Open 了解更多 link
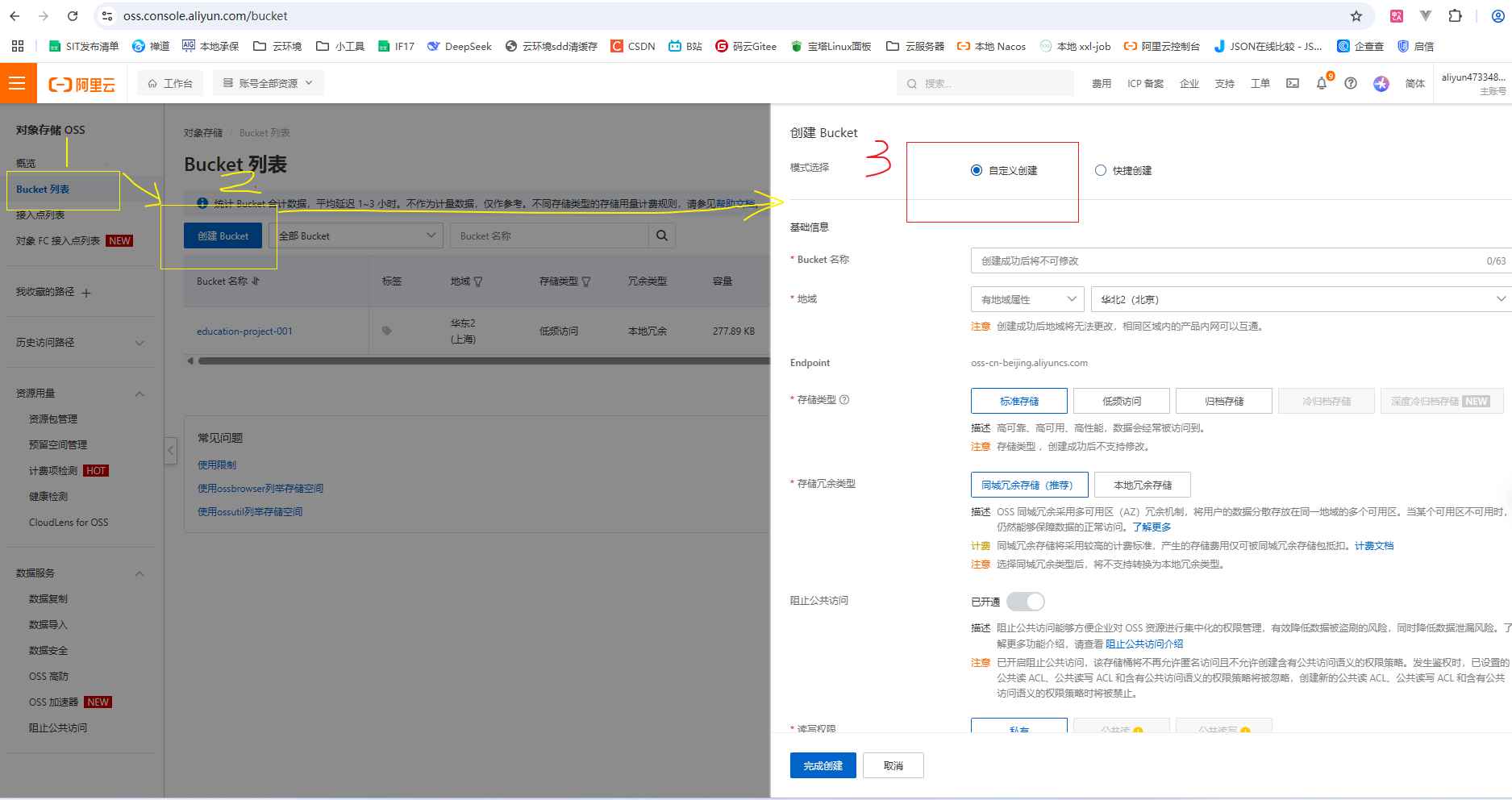The image size is (1512, 800). coord(1152,527)
